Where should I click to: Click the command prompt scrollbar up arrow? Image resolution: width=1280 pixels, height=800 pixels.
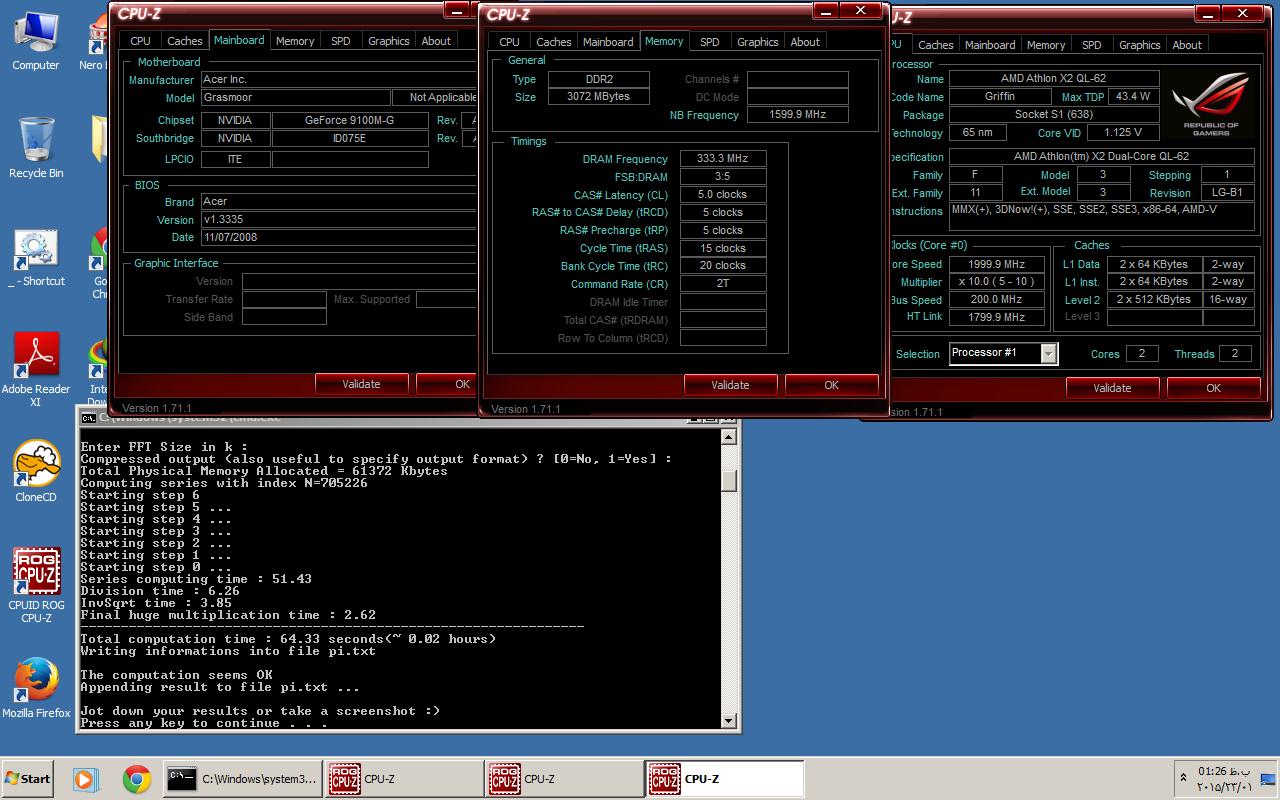coord(729,435)
